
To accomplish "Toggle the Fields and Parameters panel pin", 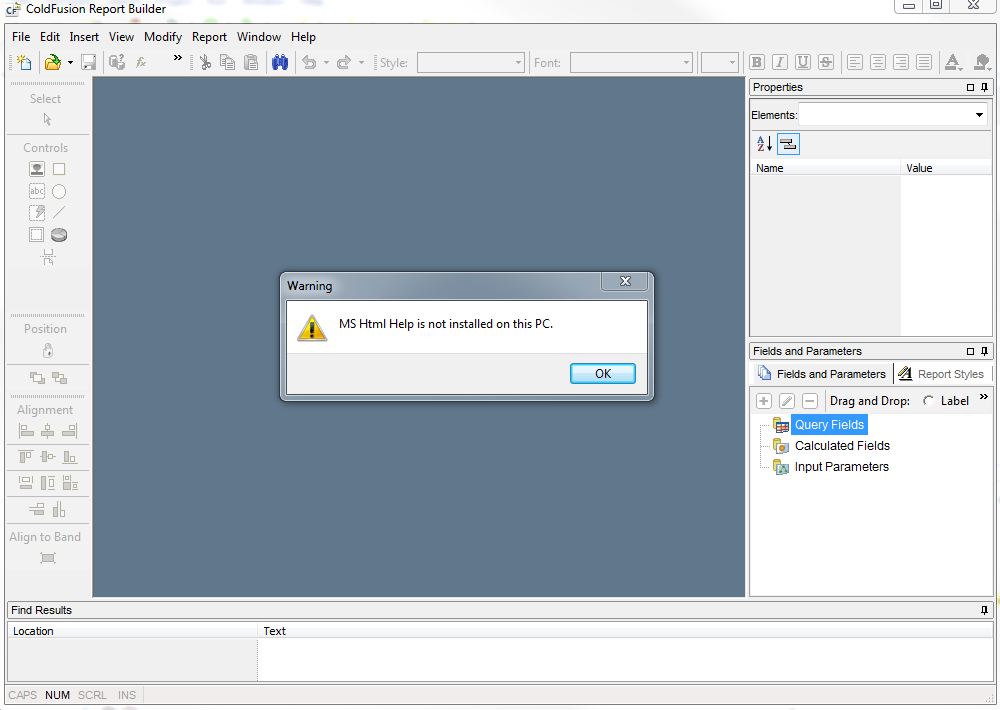I will pyautogui.click(x=985, y=351).
